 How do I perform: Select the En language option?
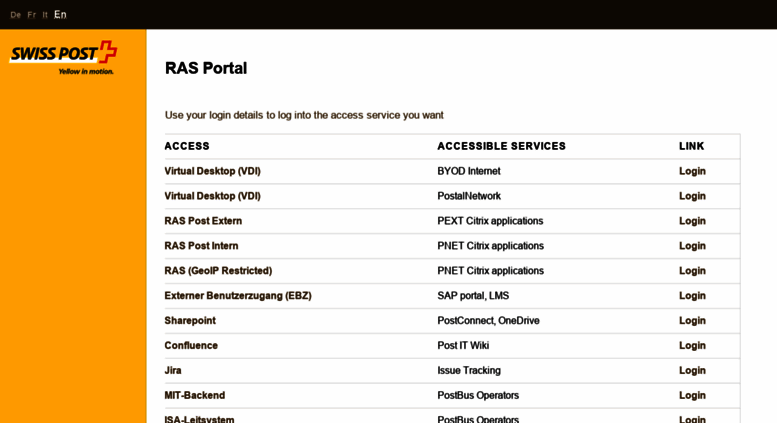[x=60, y=14]
